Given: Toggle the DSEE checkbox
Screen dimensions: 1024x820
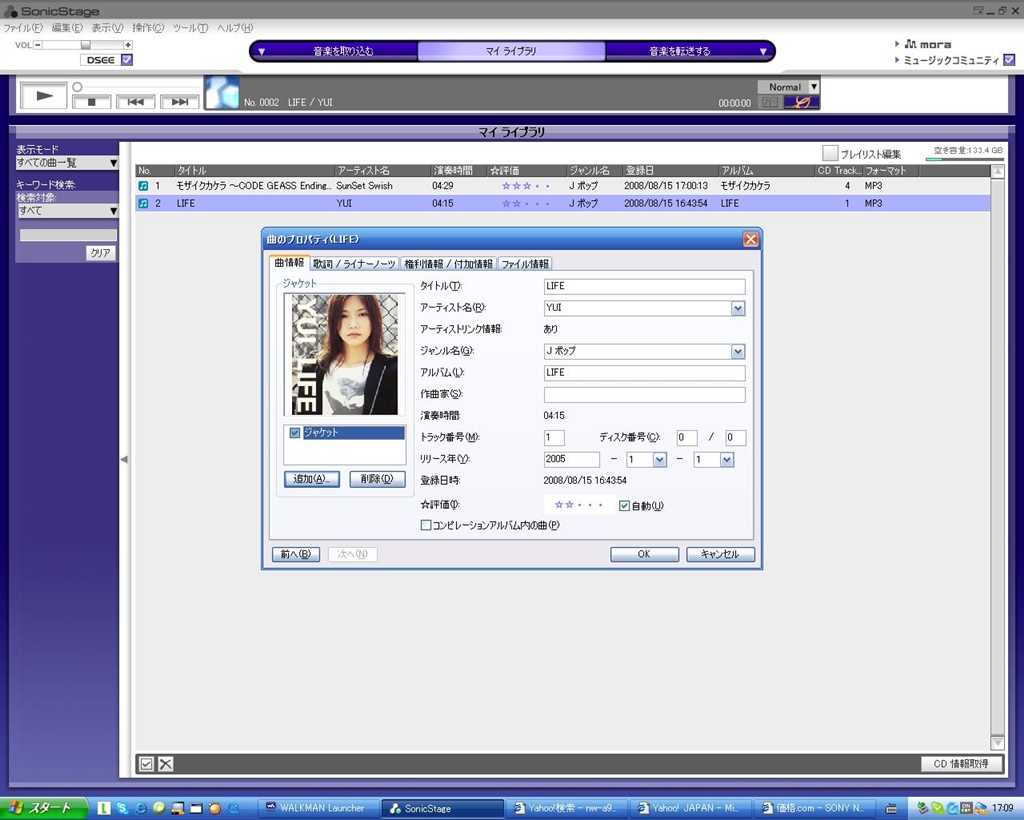Looking at the screenshot, I should coord(126,60).
